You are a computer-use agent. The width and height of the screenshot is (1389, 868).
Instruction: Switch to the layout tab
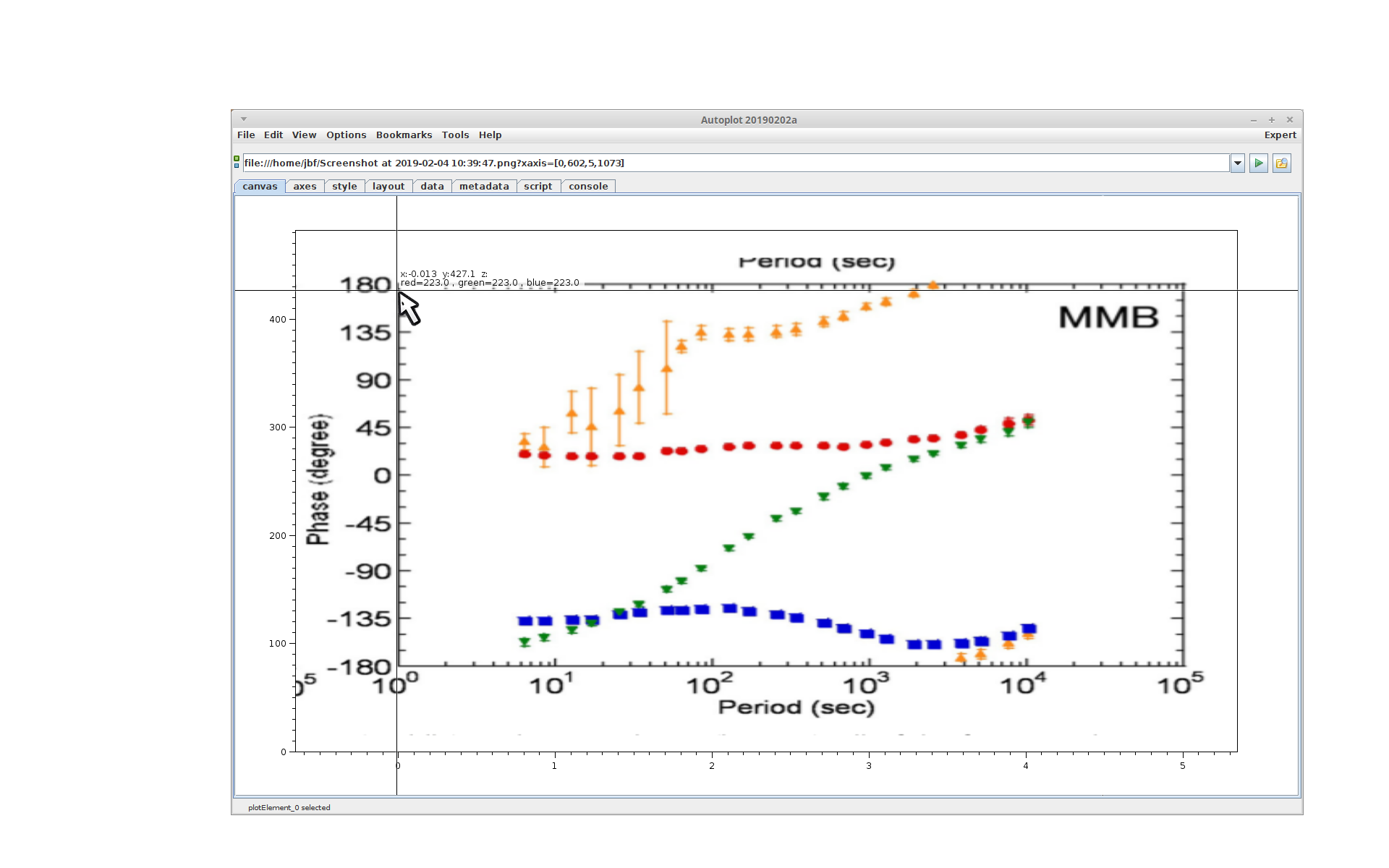pos(388,187)
